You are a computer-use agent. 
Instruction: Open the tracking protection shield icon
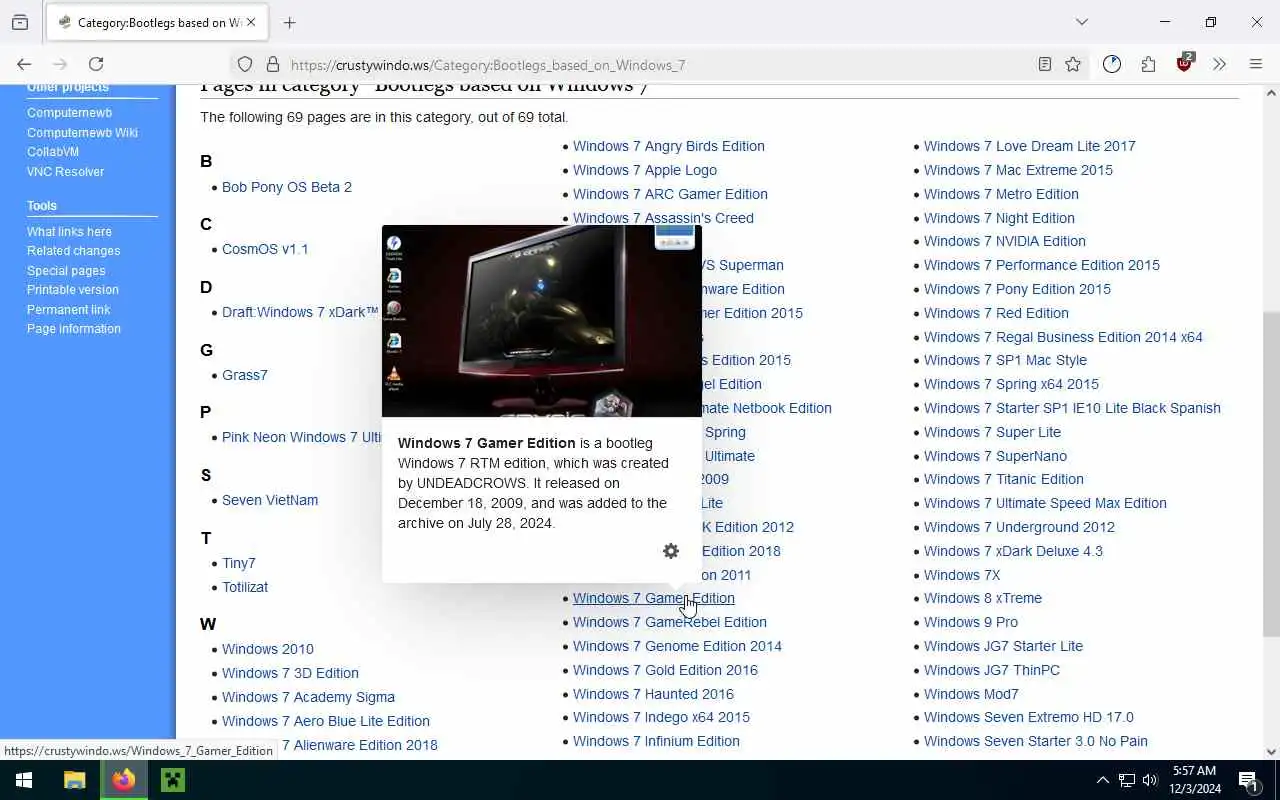(245, 64)
